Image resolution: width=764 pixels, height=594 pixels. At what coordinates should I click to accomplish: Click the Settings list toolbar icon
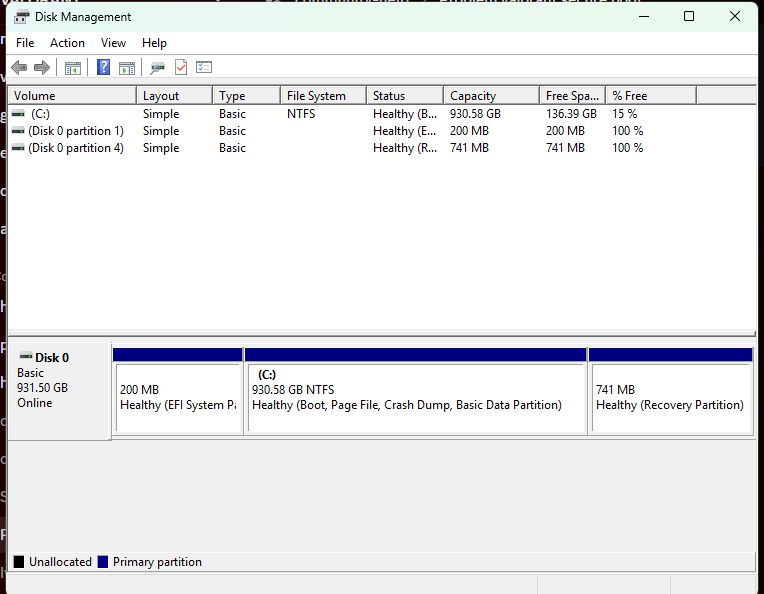point(204,67)
